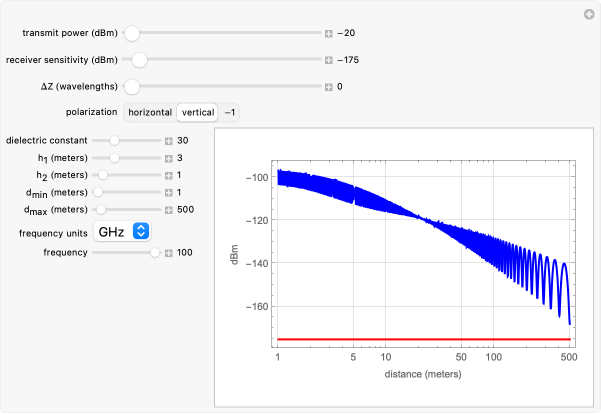The image size is (601, 414).
Task: Click the receiver sensitivity slider thumb
Action: pyautogui.click(x=139, y=60)
